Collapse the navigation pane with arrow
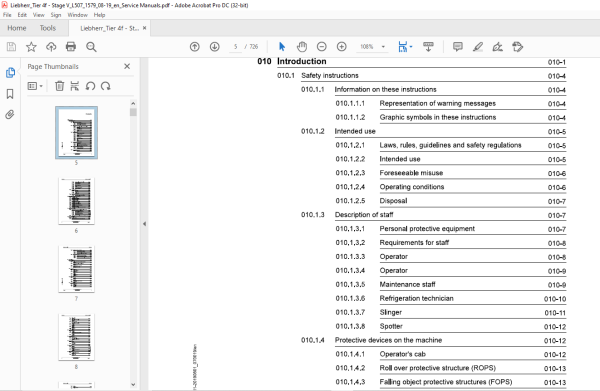600x391 pixels. point(144,224)
